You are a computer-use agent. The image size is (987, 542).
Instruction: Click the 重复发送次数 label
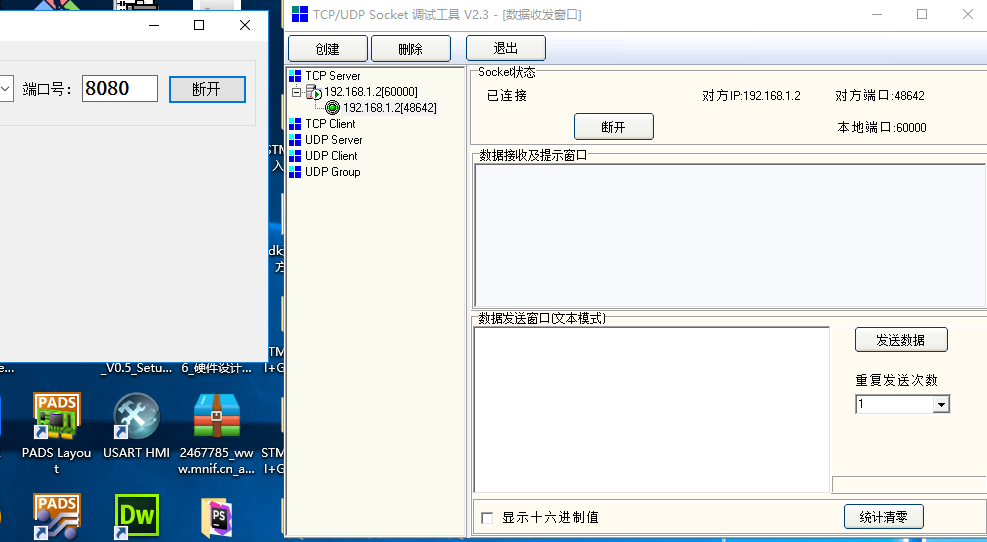click(896, 380)
